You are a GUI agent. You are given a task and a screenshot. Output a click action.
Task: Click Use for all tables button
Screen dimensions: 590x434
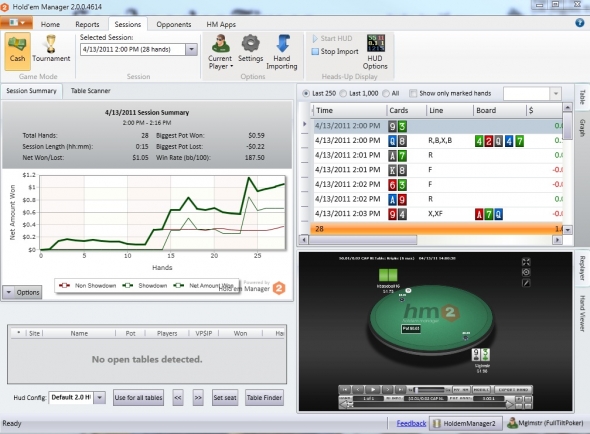[138, 397]
